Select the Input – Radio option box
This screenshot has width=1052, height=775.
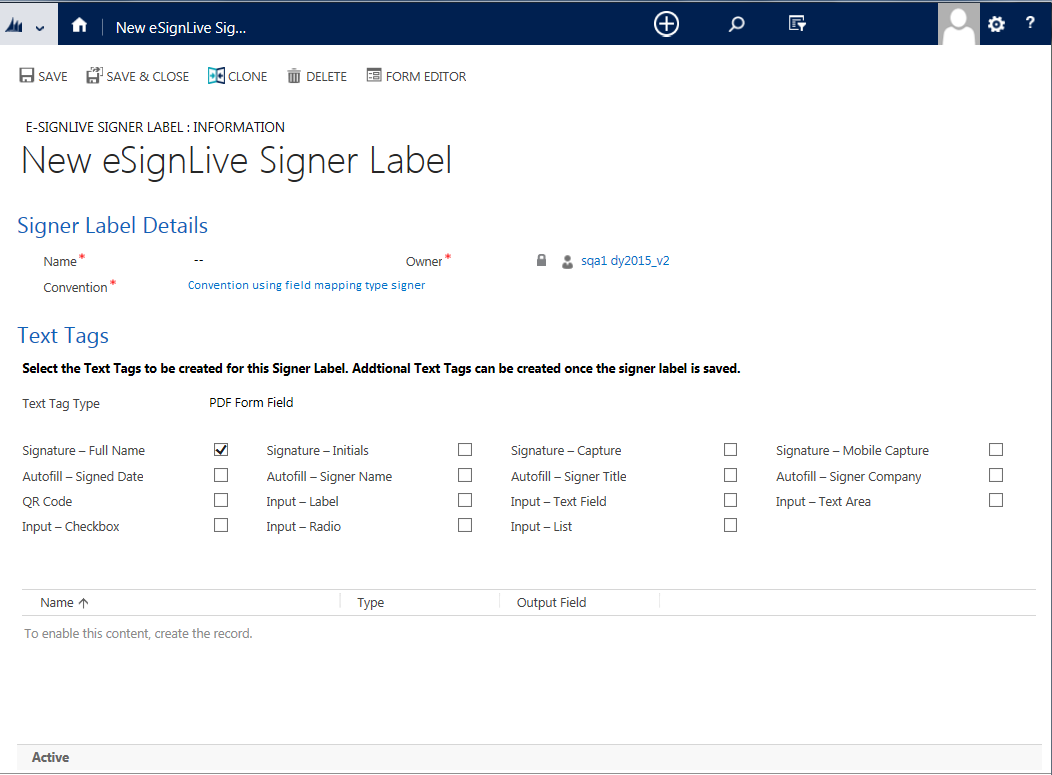coord(465,525)
